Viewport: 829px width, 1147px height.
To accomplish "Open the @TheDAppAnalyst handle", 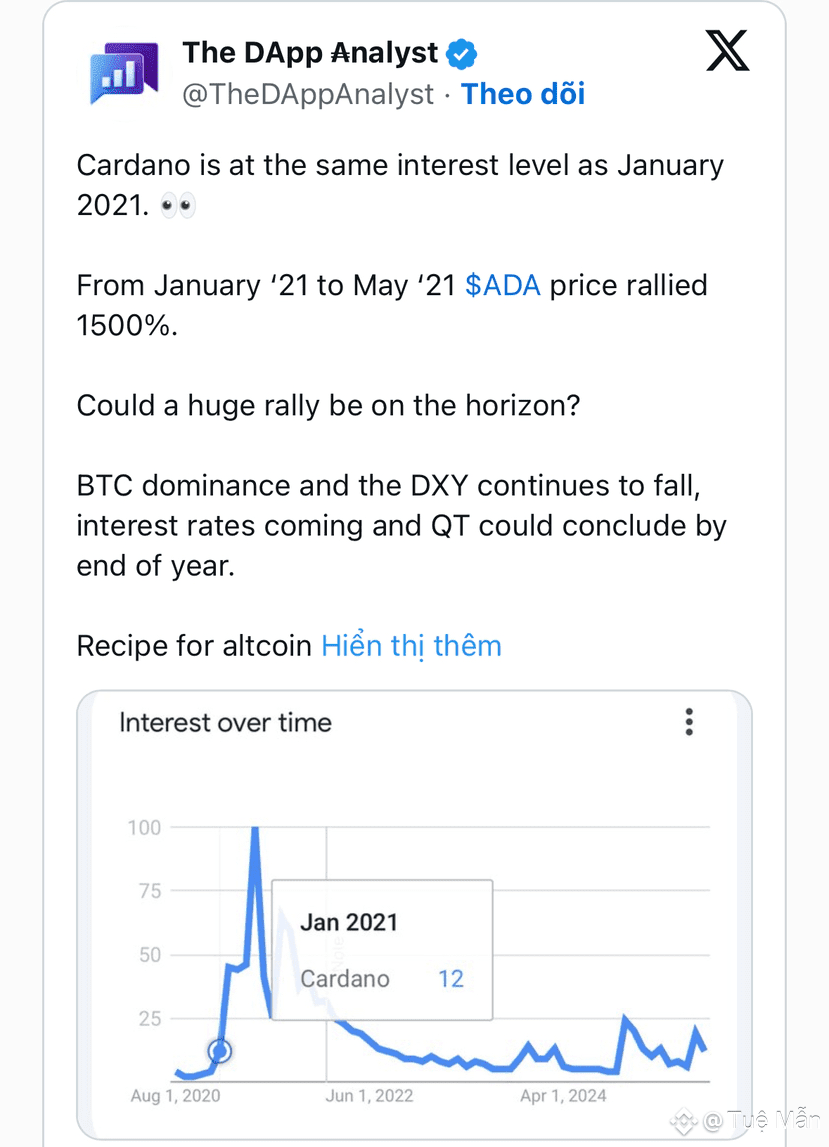I will [x=308, y=94].
